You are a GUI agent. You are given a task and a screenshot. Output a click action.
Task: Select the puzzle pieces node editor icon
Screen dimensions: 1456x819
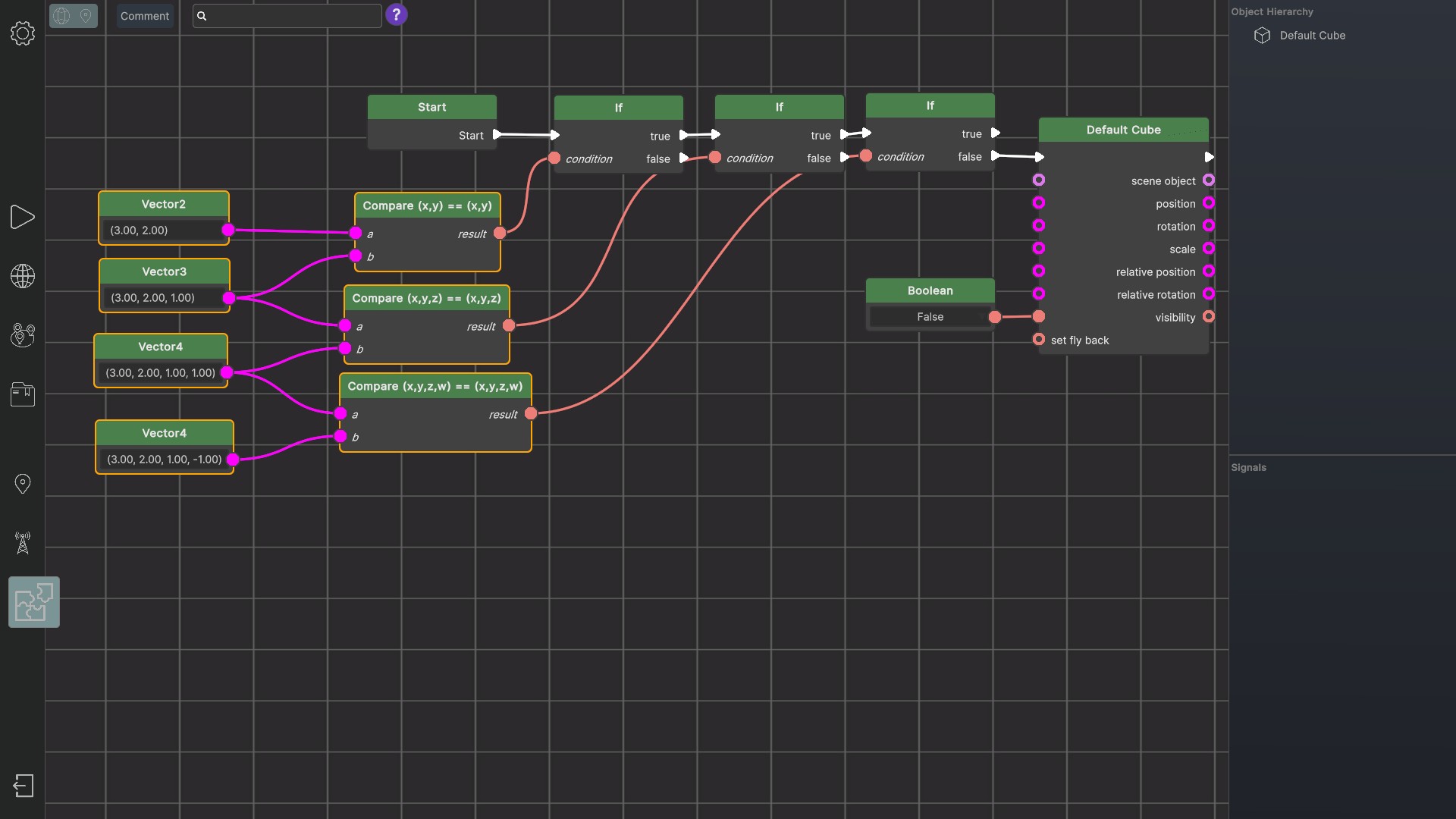point(34,602)
